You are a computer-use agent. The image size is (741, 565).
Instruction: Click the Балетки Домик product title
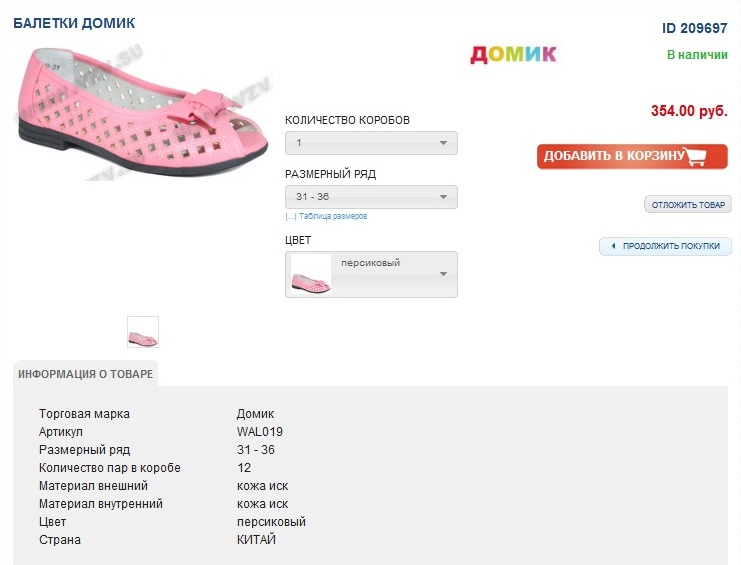point(74,23)
